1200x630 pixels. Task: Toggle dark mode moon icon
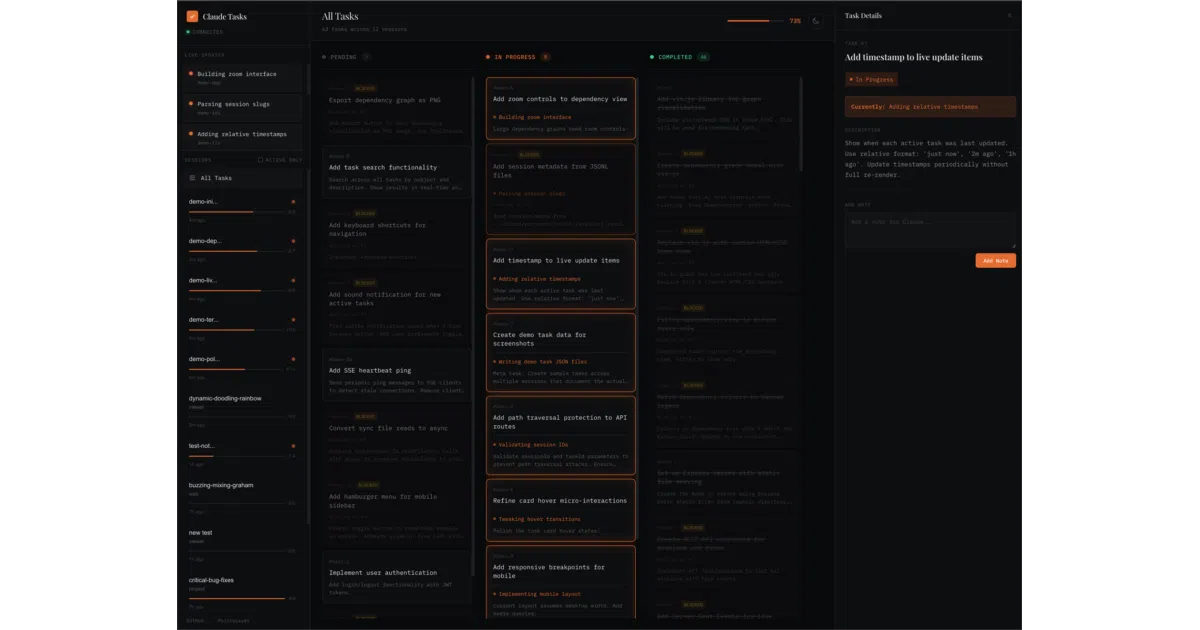tap(815, 20)
